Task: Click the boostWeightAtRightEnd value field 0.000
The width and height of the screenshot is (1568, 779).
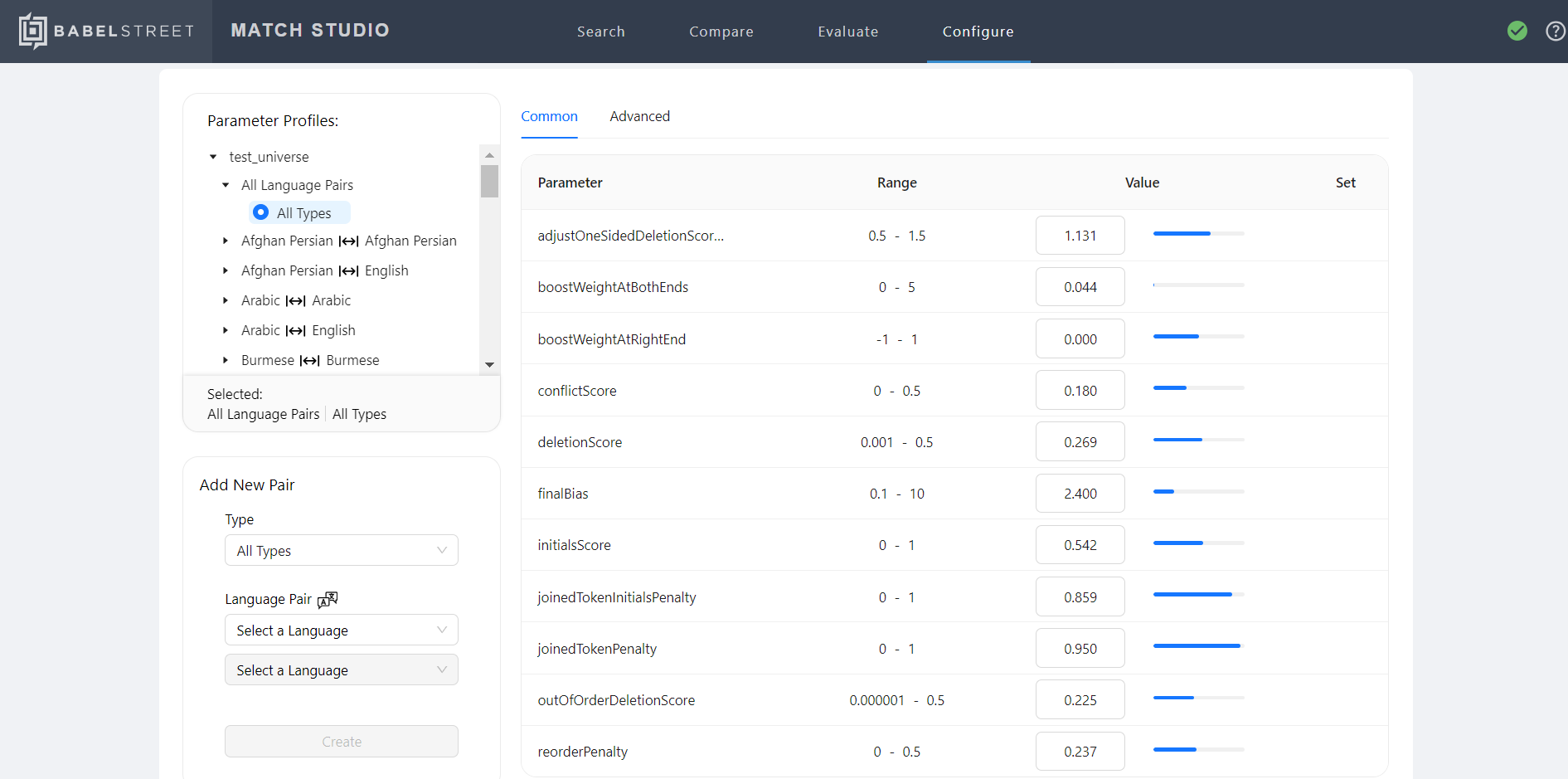Action: 1080,338
